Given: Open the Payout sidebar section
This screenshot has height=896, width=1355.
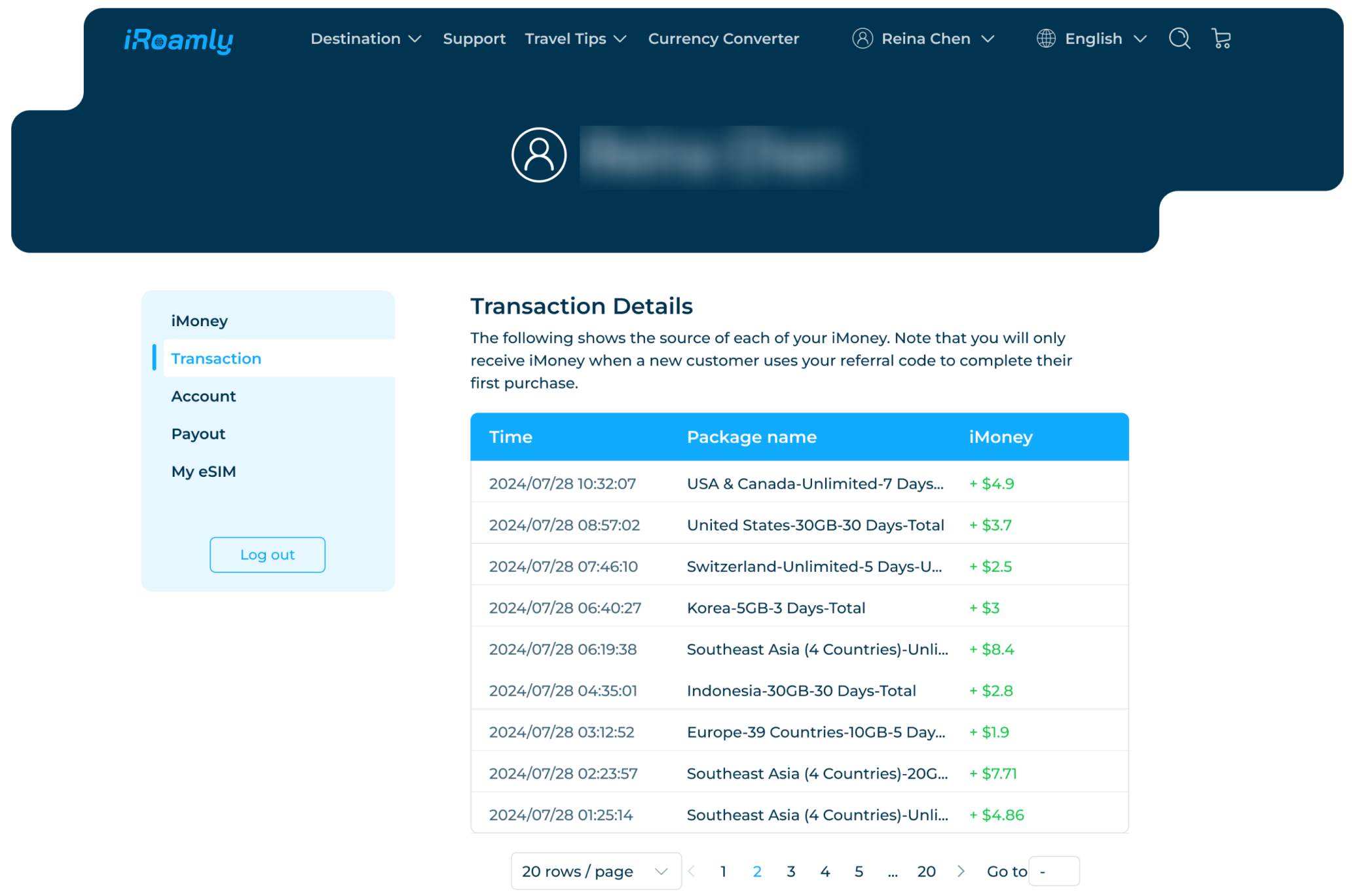Looking at the screenshot, I should 198,434.
